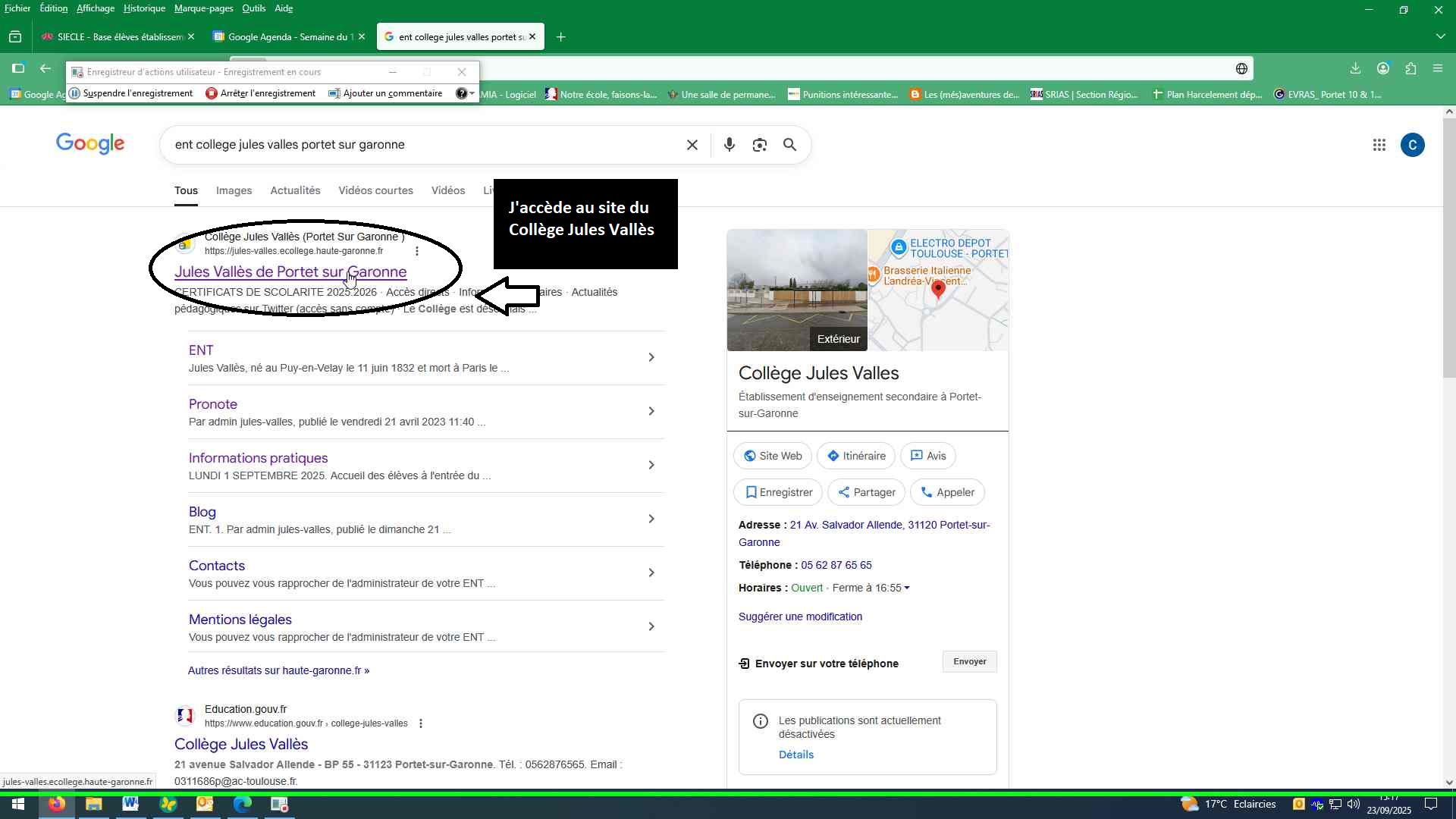
Task: Open Google Lens image search icon
Action: tap(759, 145)
